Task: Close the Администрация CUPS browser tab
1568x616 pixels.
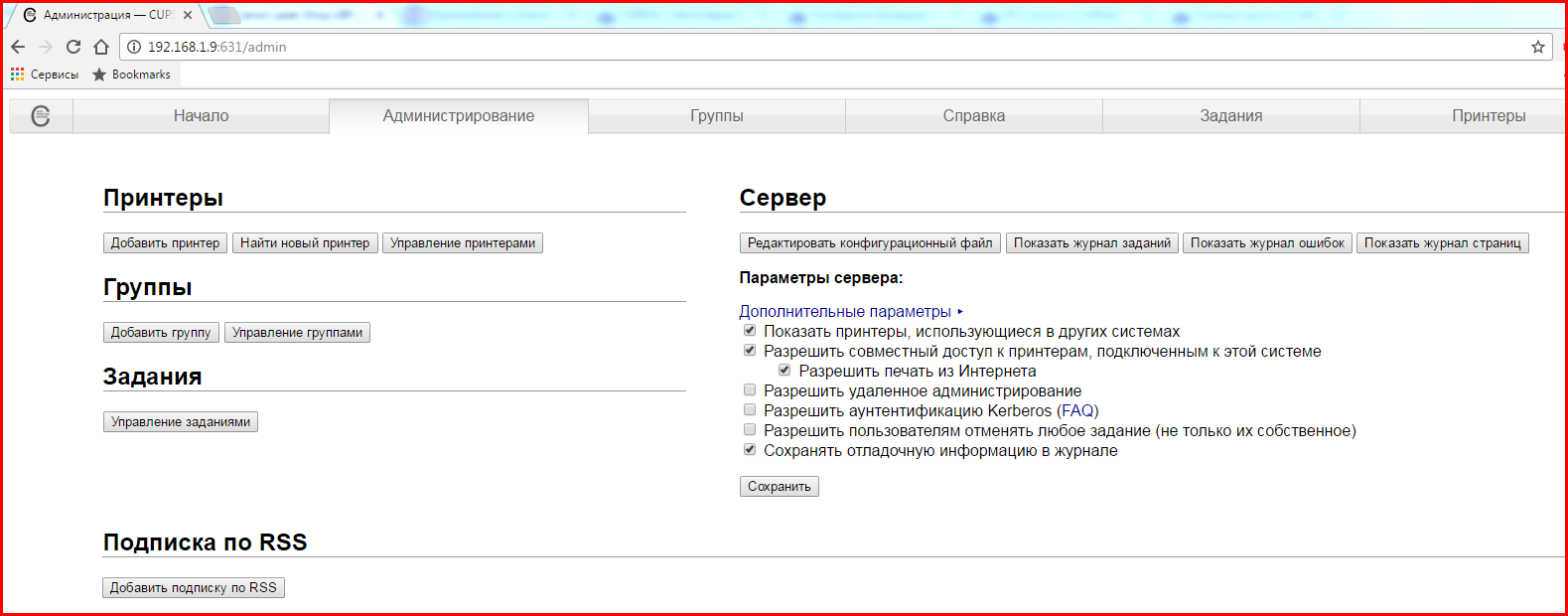Action: 188,15
